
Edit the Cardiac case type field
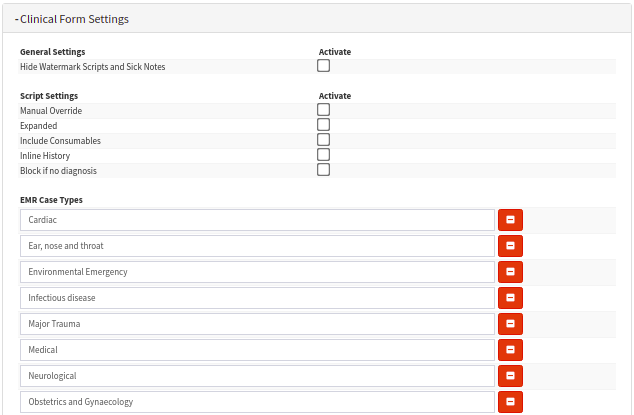click(258, 220)
